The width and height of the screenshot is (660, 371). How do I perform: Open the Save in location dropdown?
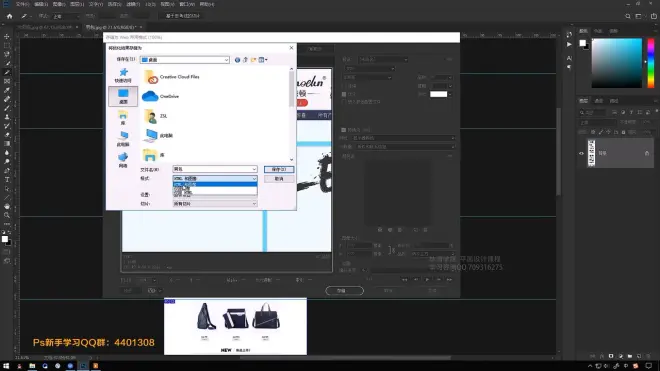(185, 60)
